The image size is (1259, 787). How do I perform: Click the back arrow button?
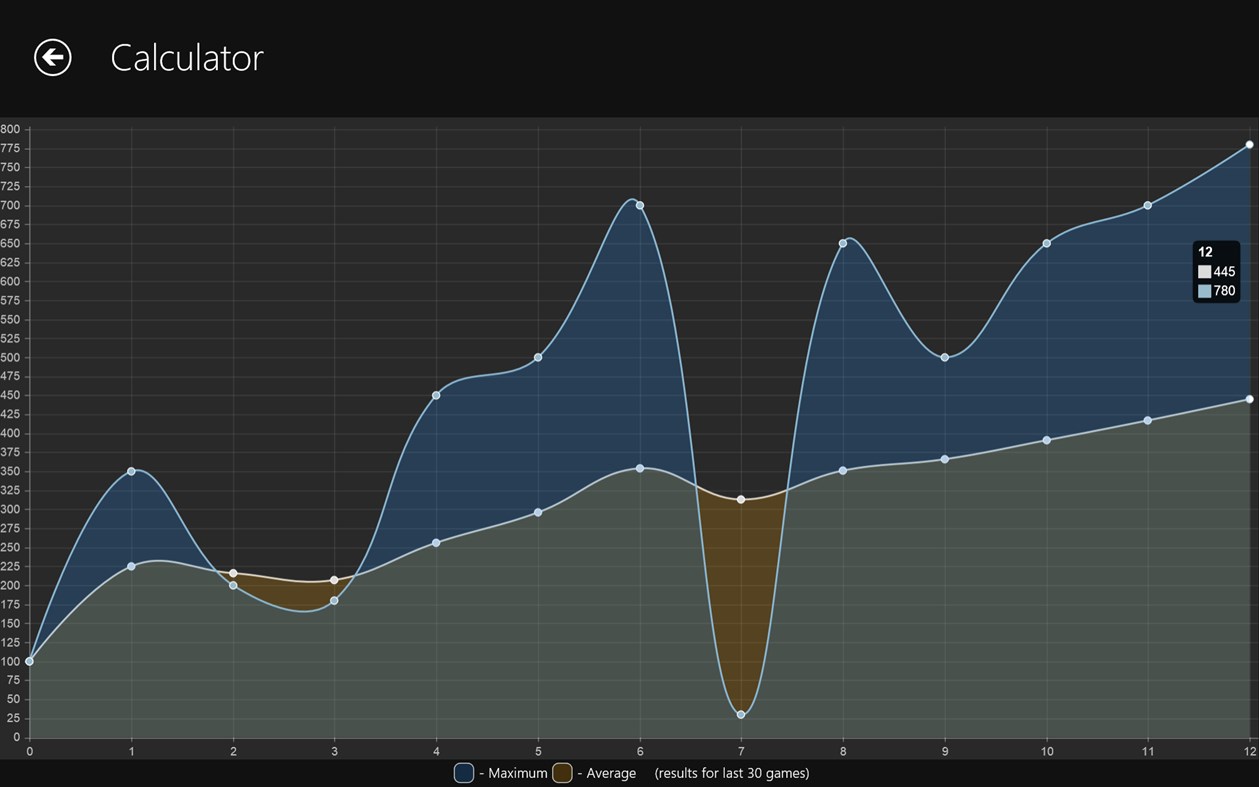(x=53, y=57)
